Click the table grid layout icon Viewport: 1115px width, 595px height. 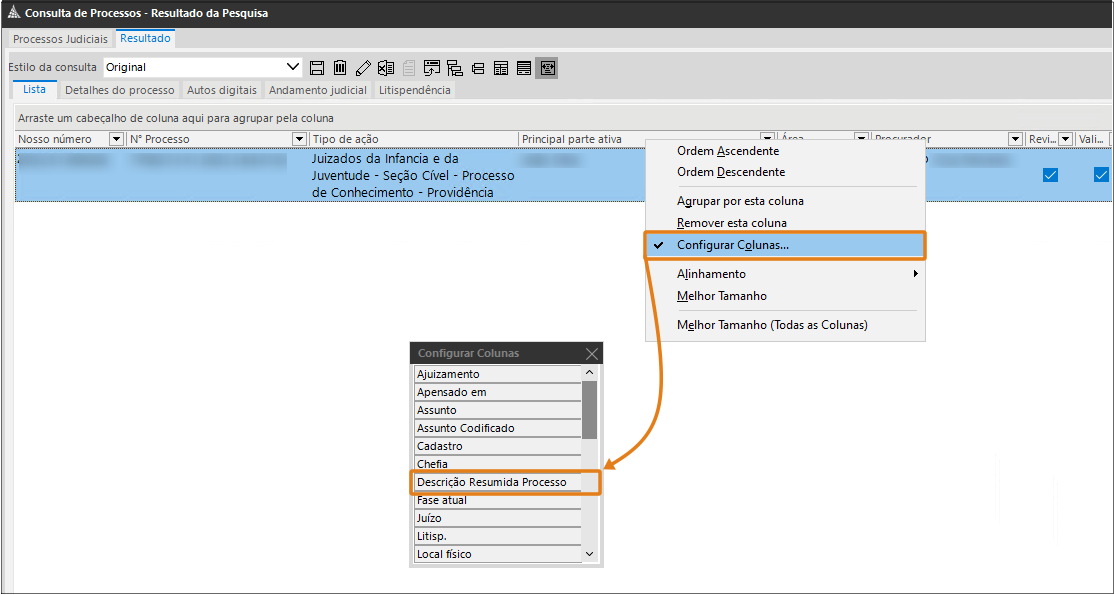[x=501, y=68]
